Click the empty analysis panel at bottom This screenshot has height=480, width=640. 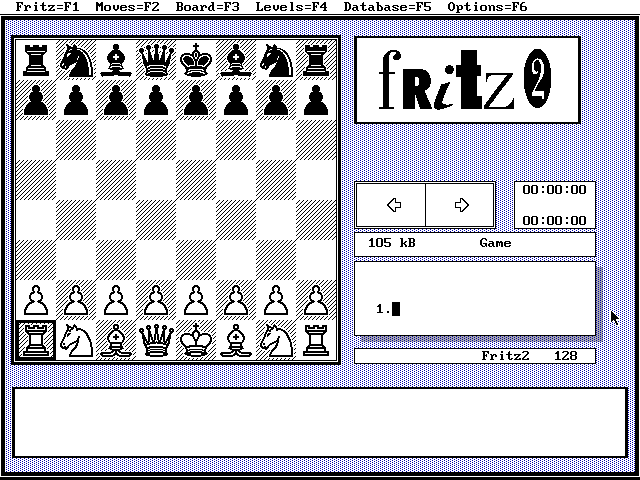(x=320, y=422)
